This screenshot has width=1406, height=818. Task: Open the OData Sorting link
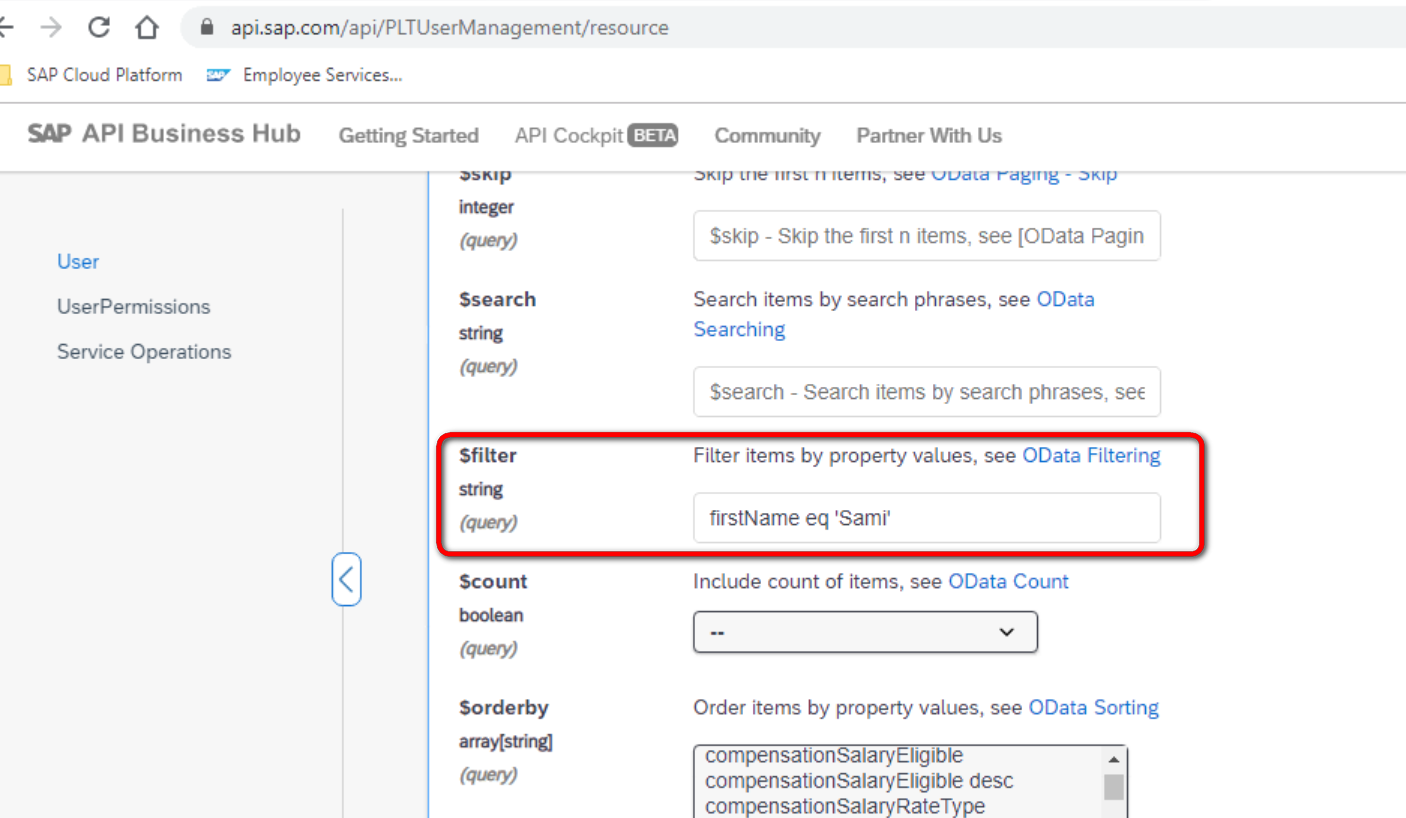tap(1093, 707)
